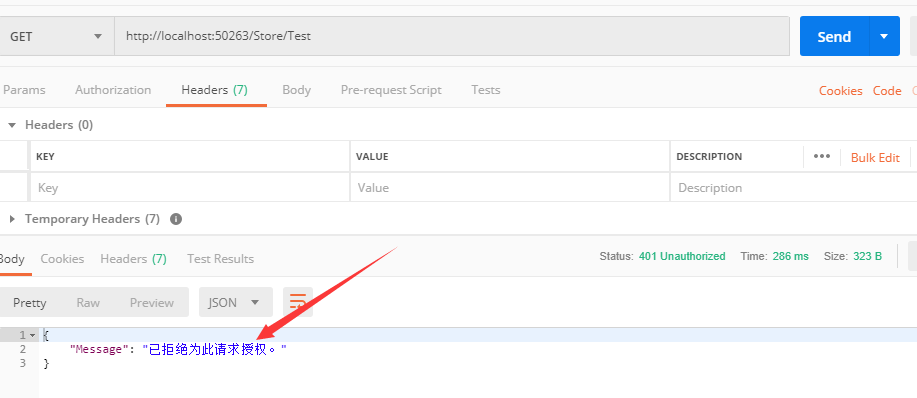Click the request URL field
The height and width of the screenshot is (398, 917).
pos(451,36)
